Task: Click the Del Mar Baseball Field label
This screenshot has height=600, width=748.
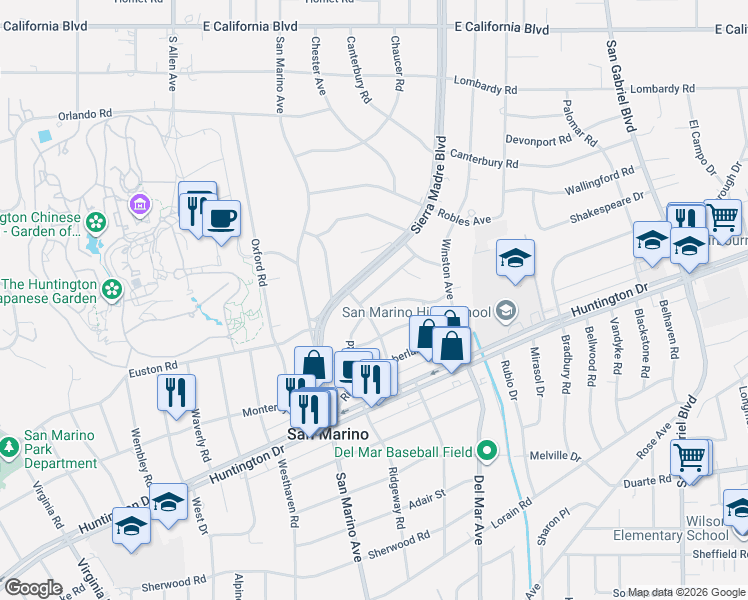Action: [403, 452]
